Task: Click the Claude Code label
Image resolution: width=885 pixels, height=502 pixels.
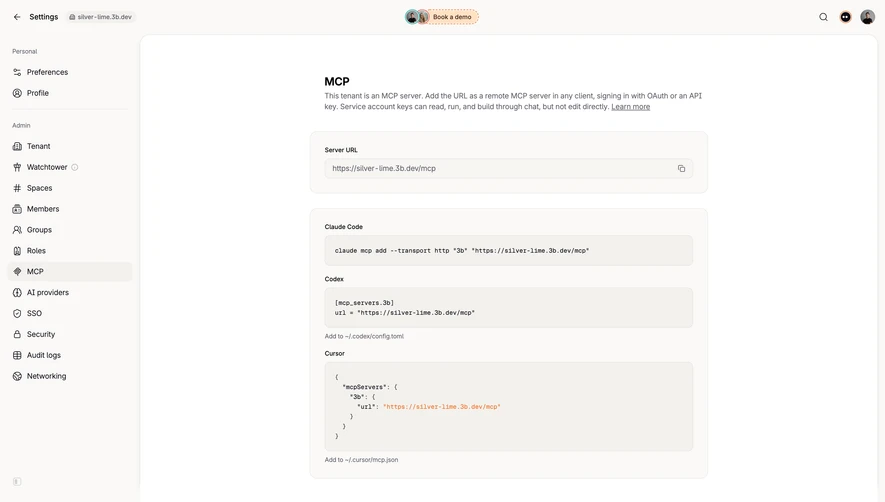Action: (344, 227)
